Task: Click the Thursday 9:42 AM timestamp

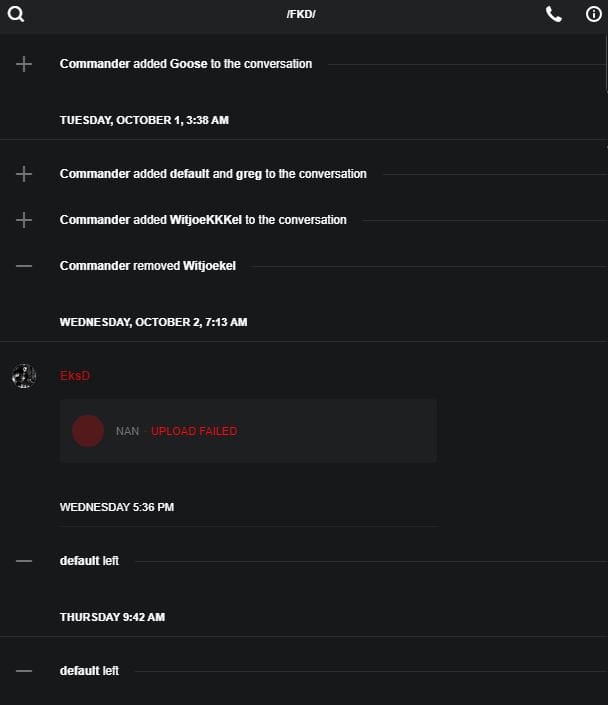Action: click(112, 617)
